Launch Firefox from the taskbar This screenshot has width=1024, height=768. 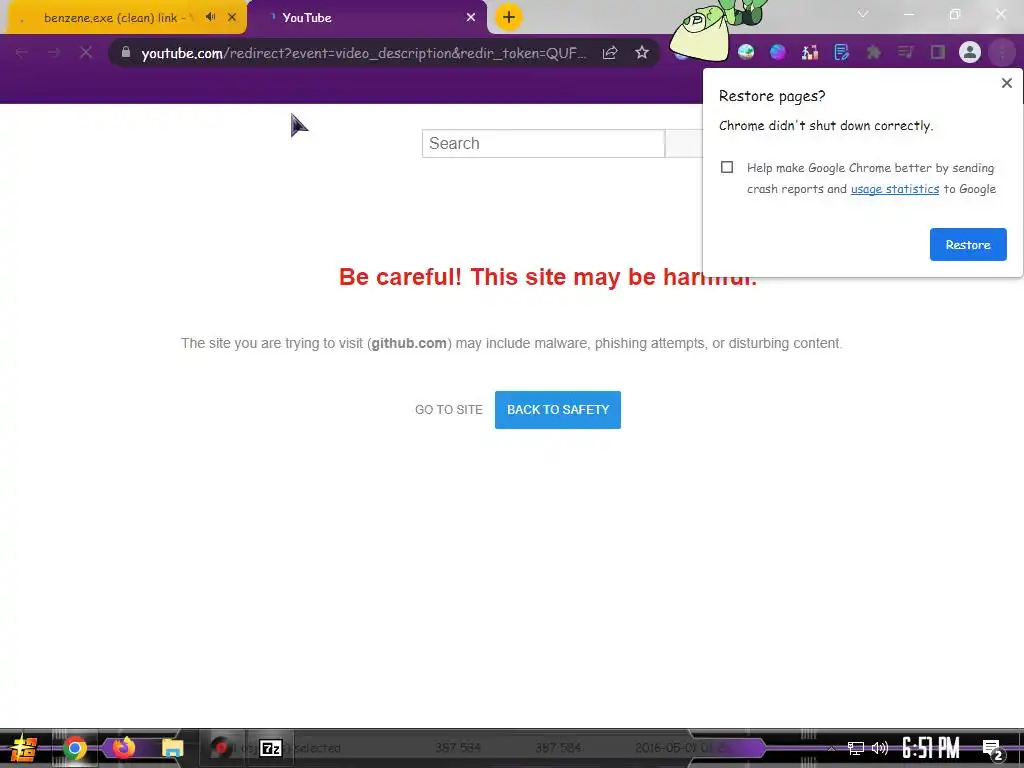coord(123,747)
